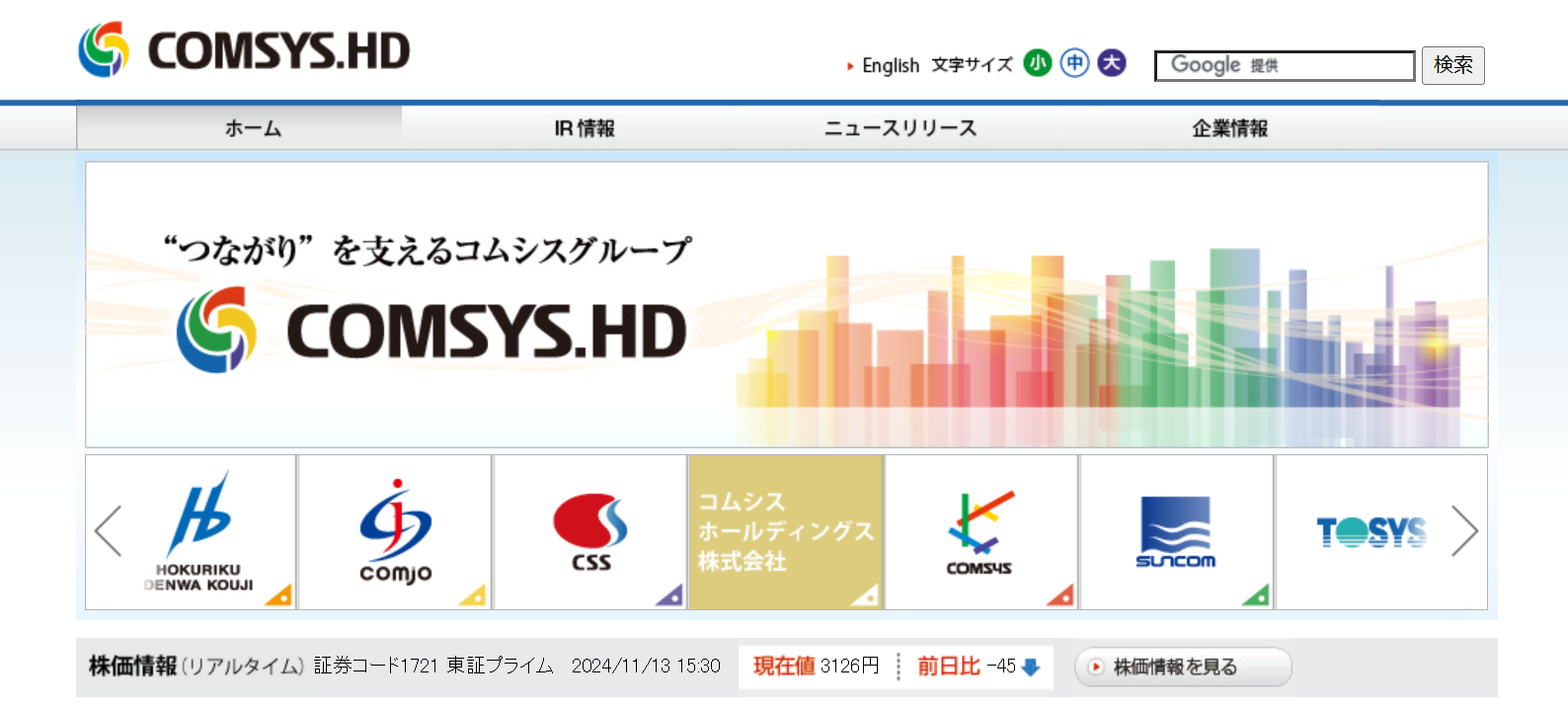
Task: Open Hokuriku Denwa Kouji company tile
Action: [x=198, y=532]
